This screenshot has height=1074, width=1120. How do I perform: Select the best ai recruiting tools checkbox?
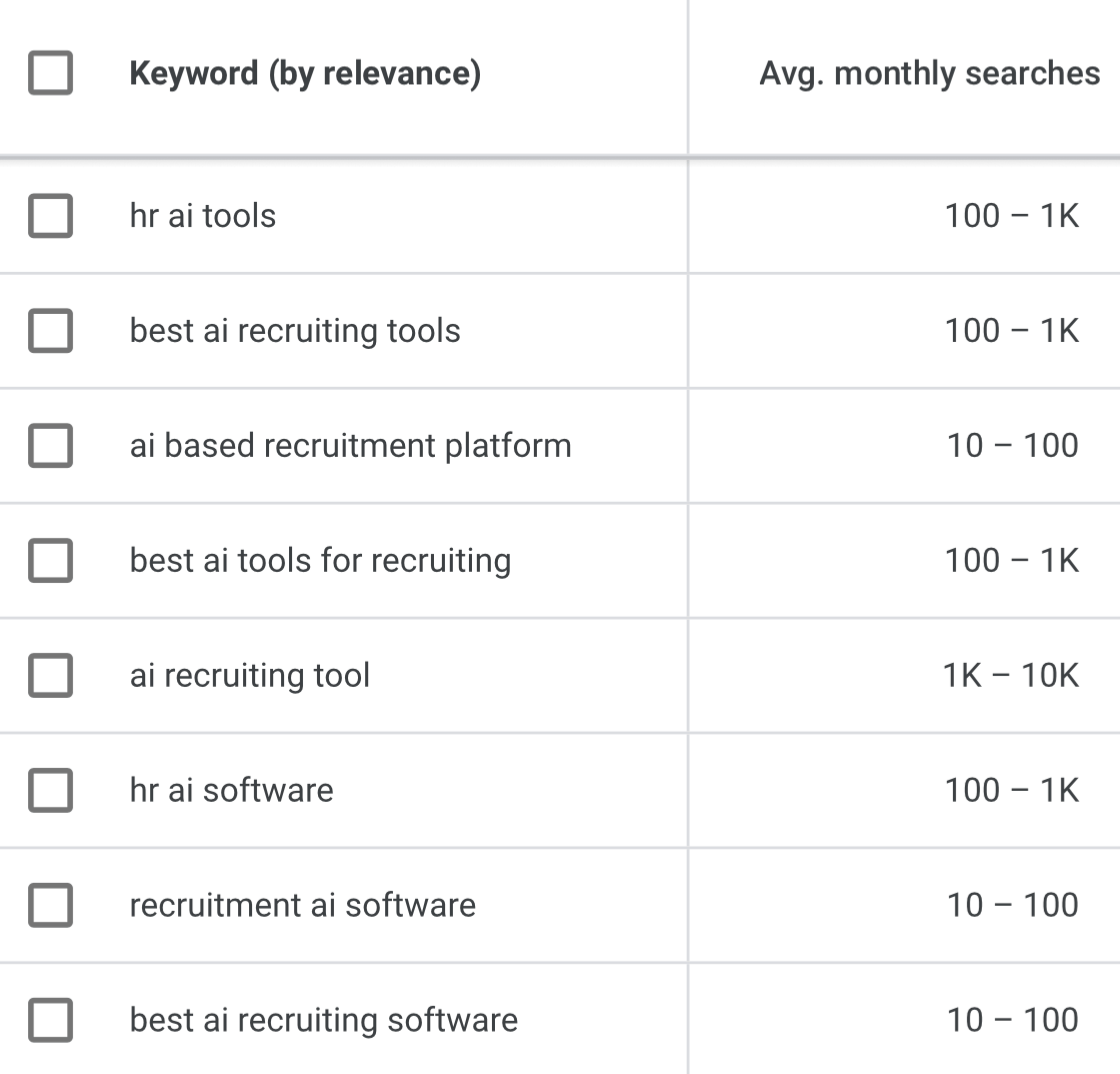(50, 331)
